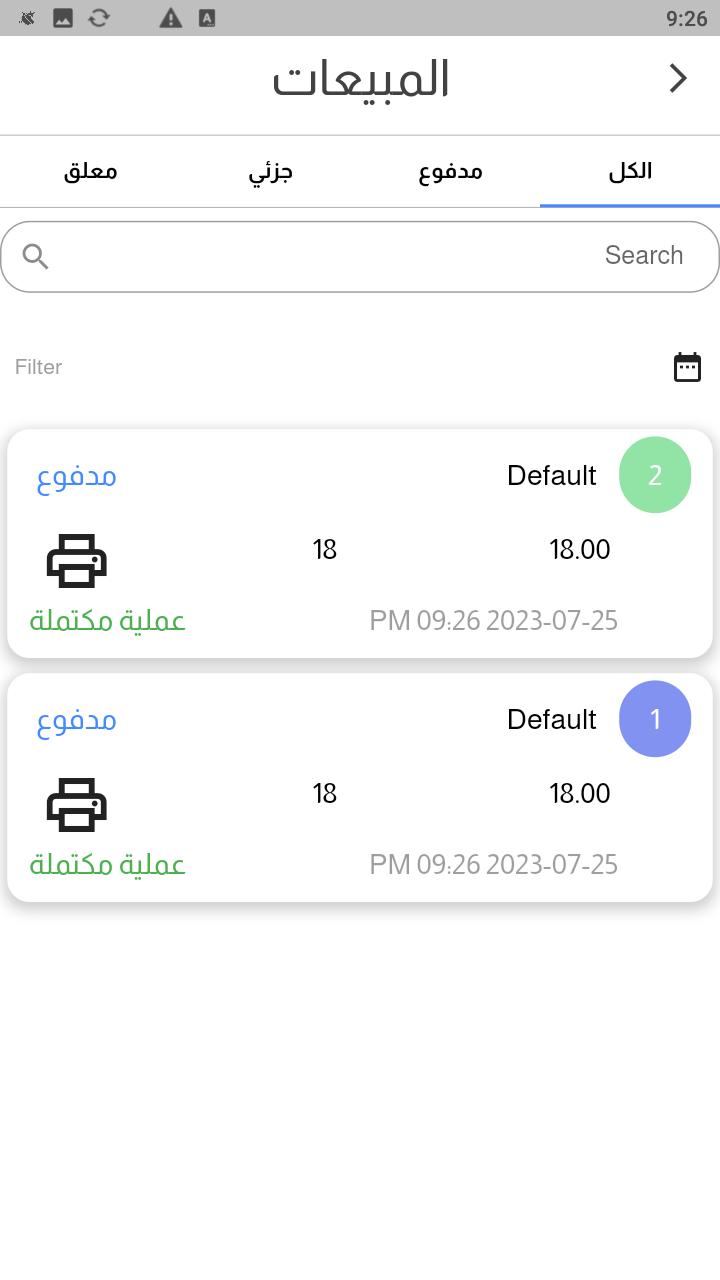The height and width of the screenshot is (1280, 720).
Task: Switch to the جزئي tab
Action: 270,171
